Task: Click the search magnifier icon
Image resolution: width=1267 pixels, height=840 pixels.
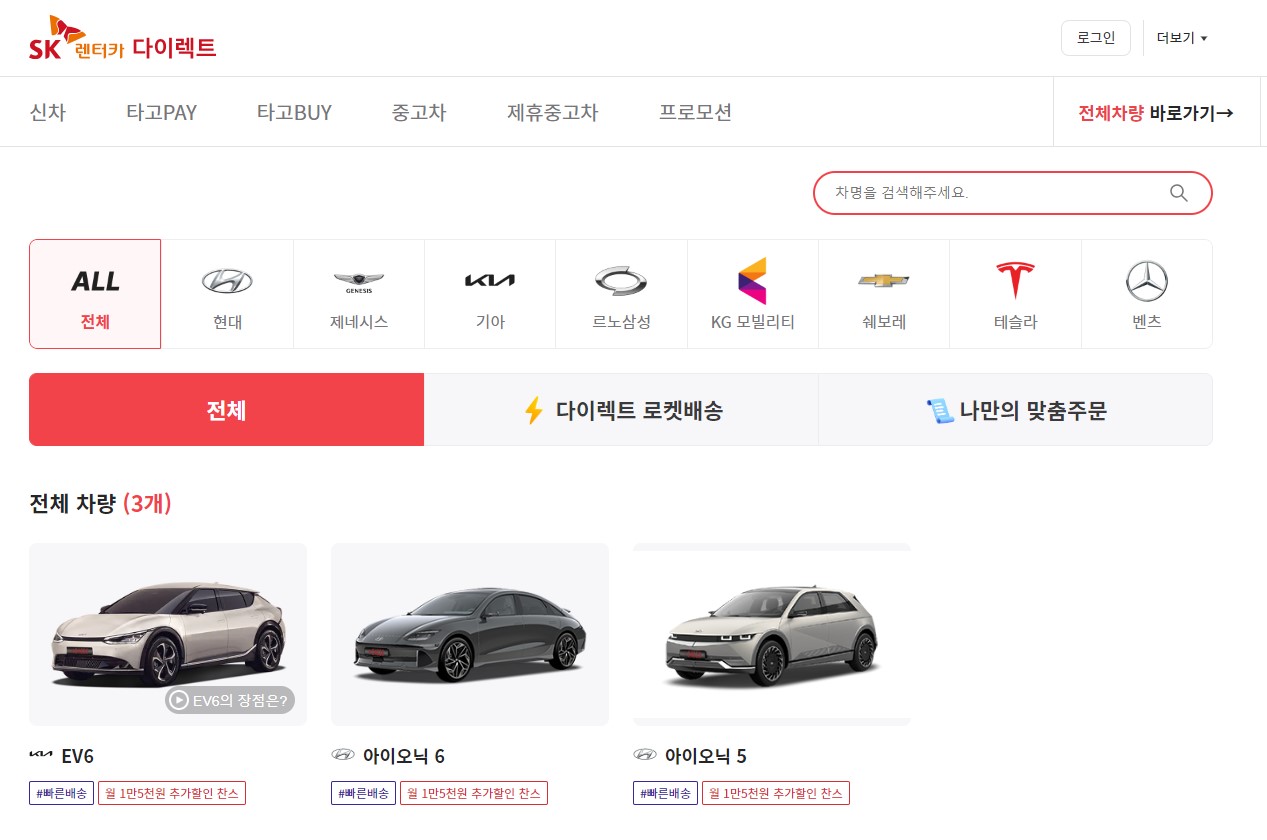Action: [x=1179, y=193]
